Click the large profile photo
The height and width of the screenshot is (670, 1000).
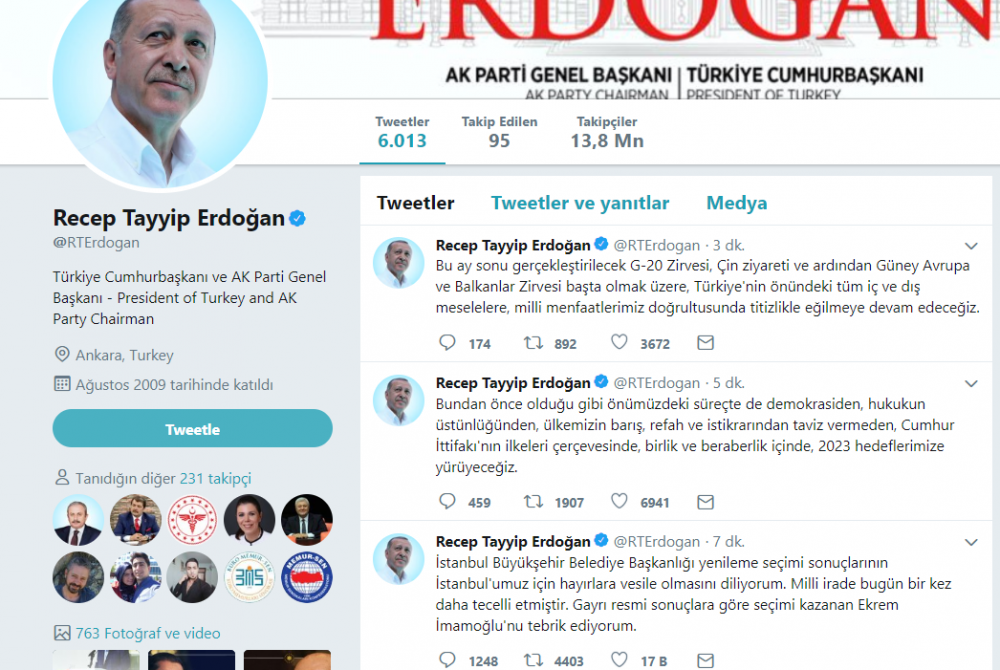(x=160, y=83)
